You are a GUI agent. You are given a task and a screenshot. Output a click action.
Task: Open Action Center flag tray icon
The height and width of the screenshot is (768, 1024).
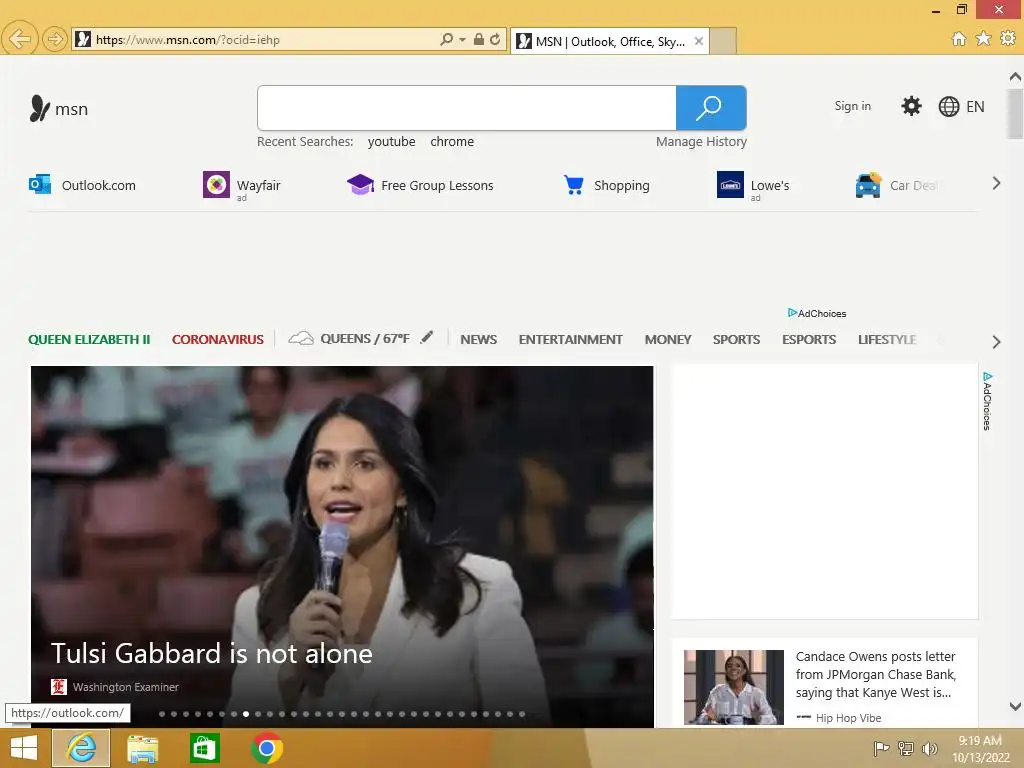(881, 748)
